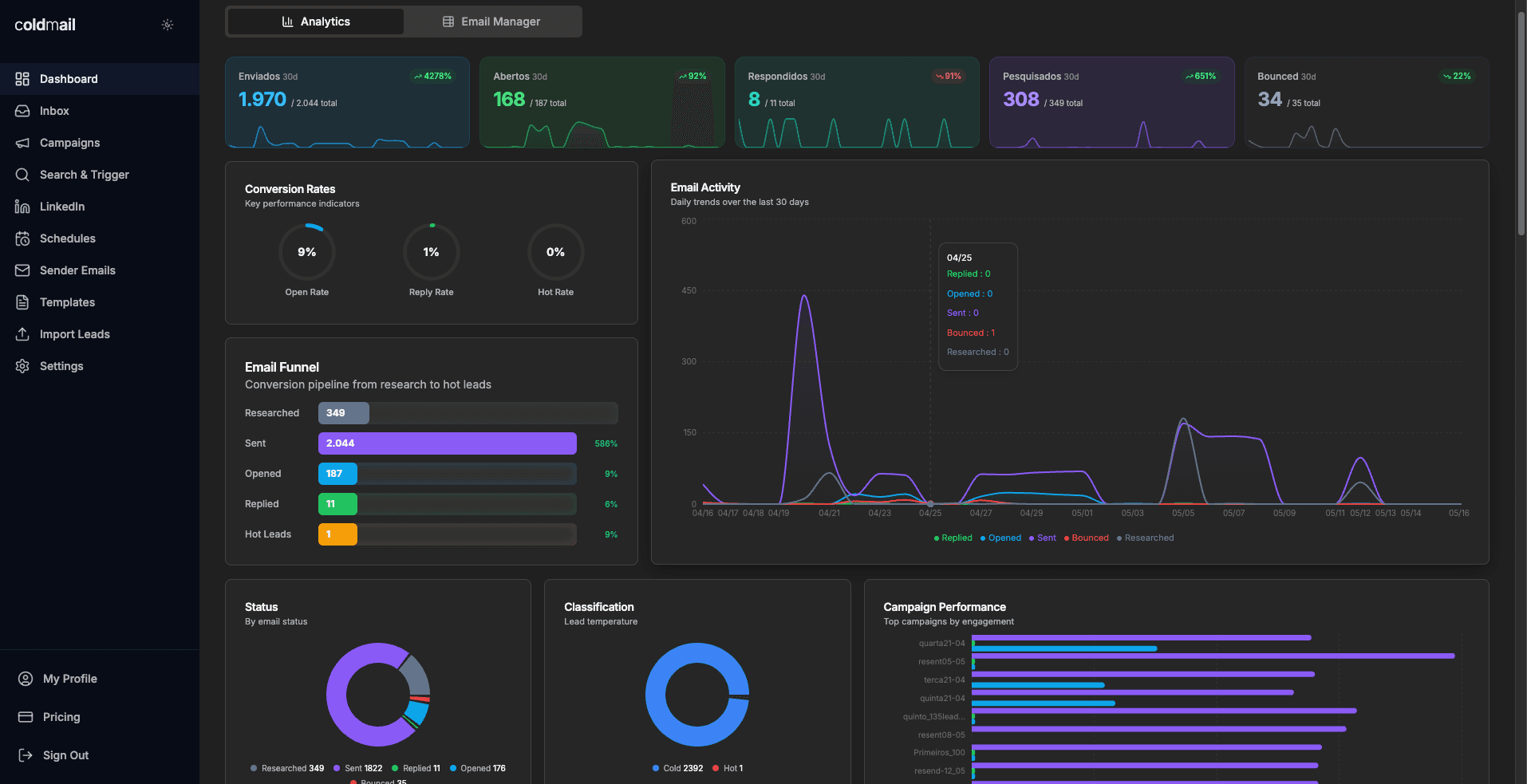Click the Sender Emails envelope icon
The width and height of the screenshot is (1527, 784).
pyautogui.click(x=22, y=270)
